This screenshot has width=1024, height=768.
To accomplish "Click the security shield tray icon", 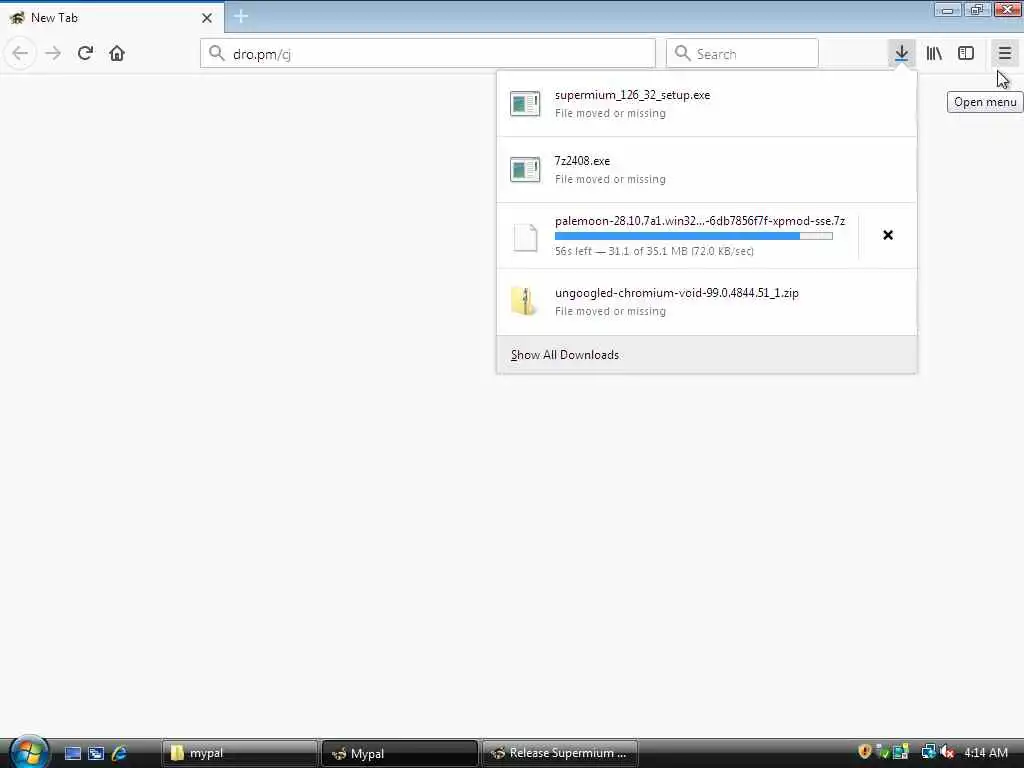I will click(865, 752).
